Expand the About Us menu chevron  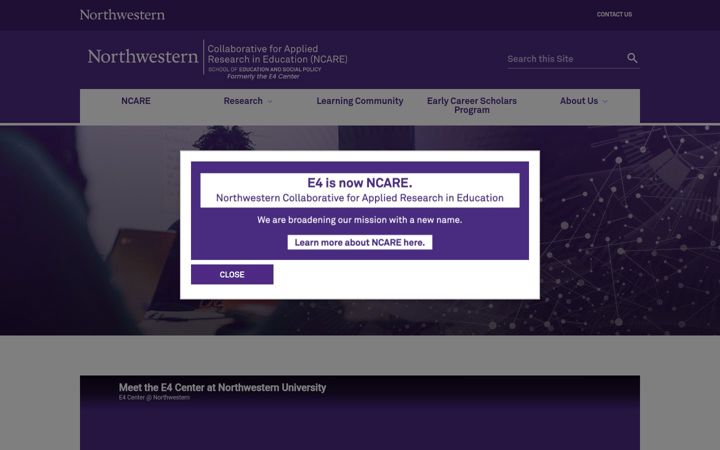coord(605,101)
